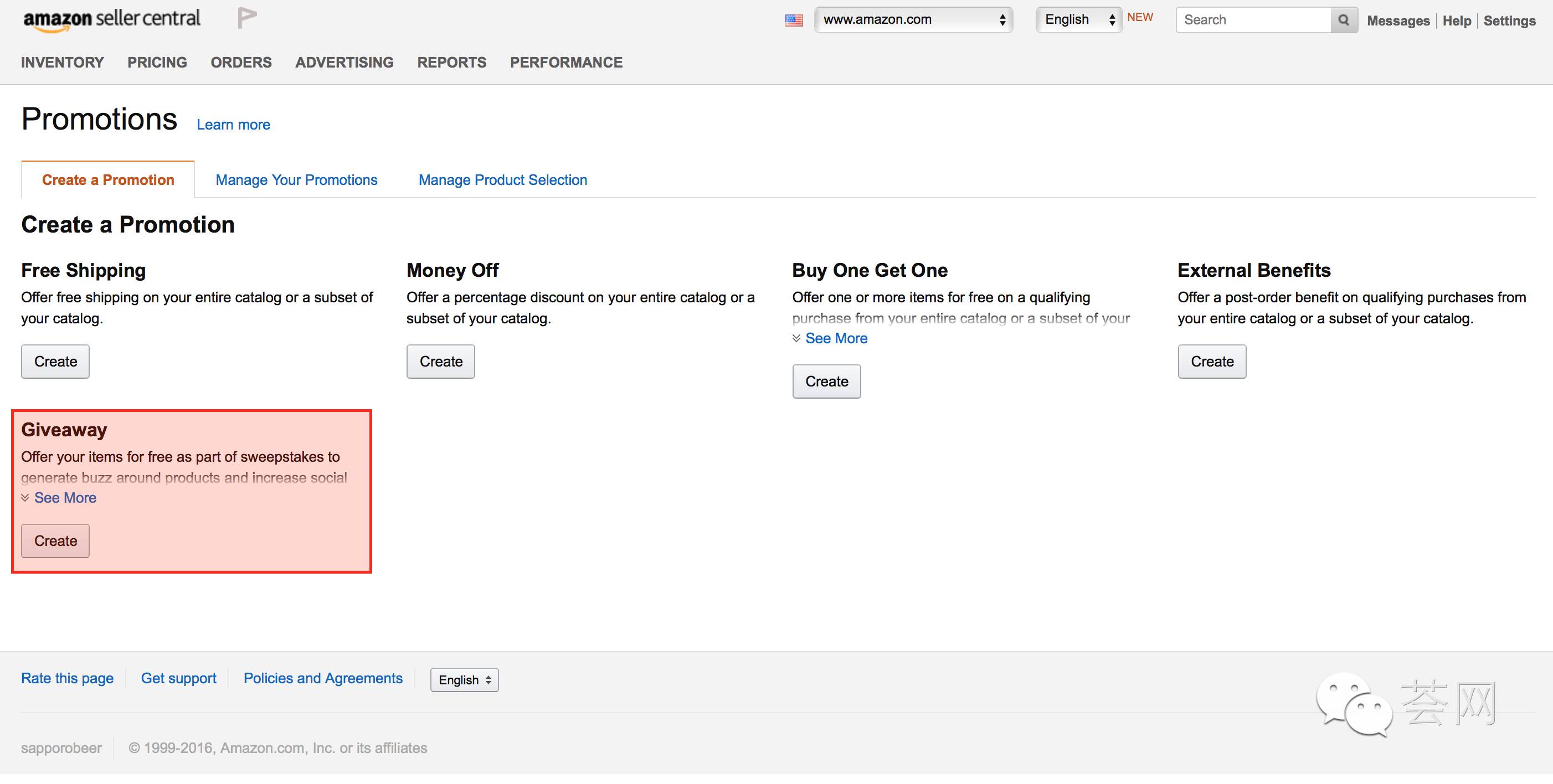Image resolution: width=1553 pixels, height=784 pixels.
Task: Click the Promotions page title
Action: click(x=100, y=118)
